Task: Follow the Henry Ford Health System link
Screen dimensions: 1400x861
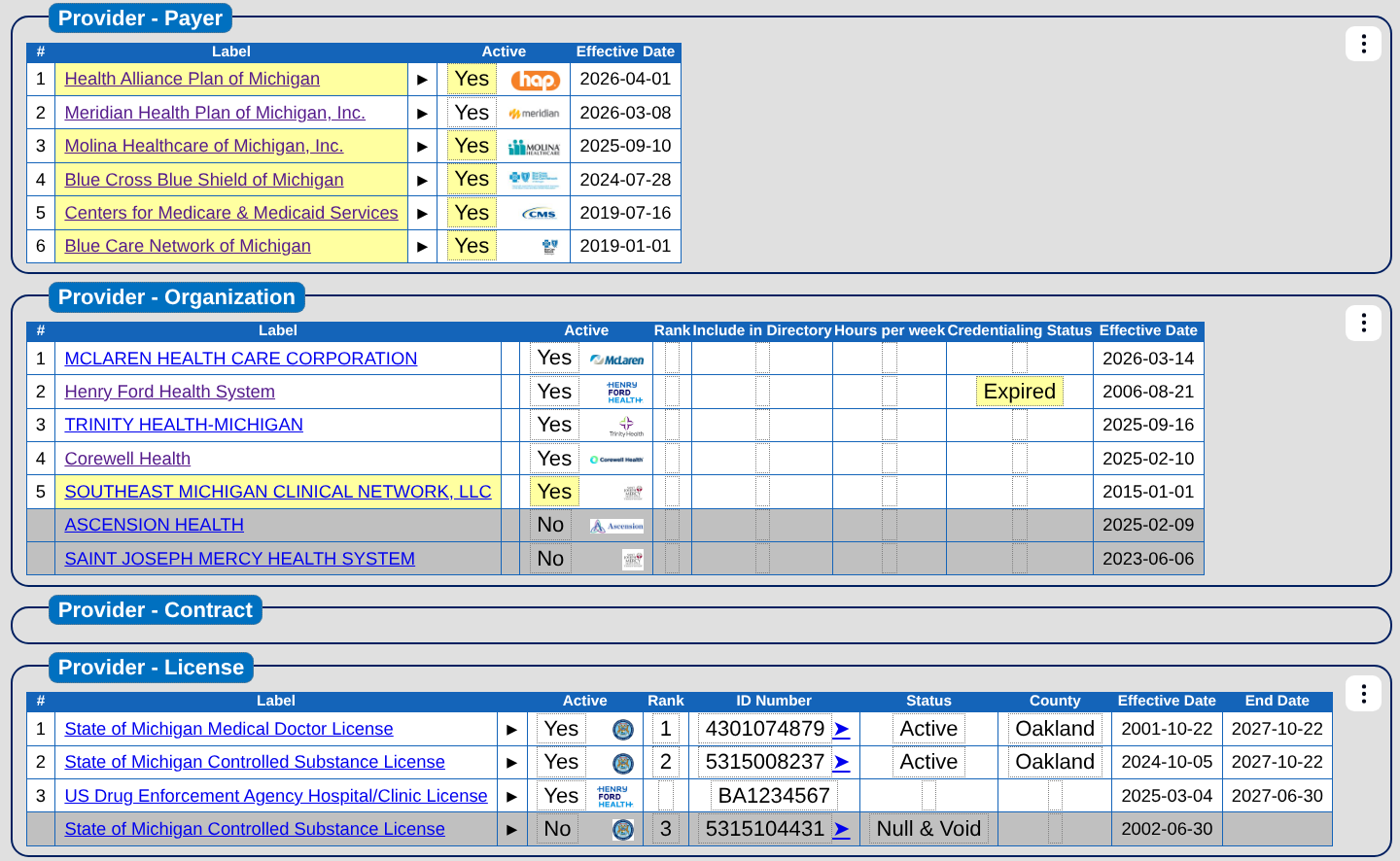Action: 170,392
